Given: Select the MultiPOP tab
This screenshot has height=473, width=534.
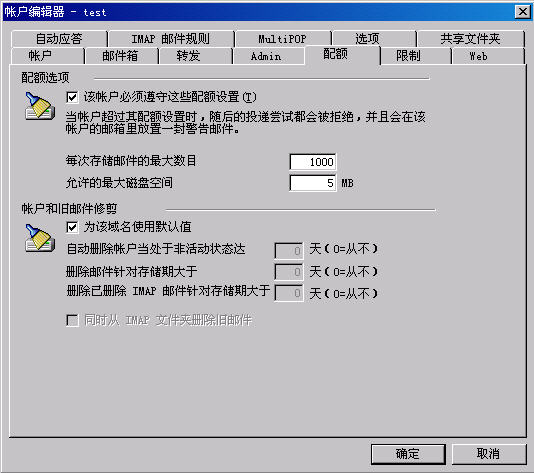Looking at the screenshot, I should point(282,39).
